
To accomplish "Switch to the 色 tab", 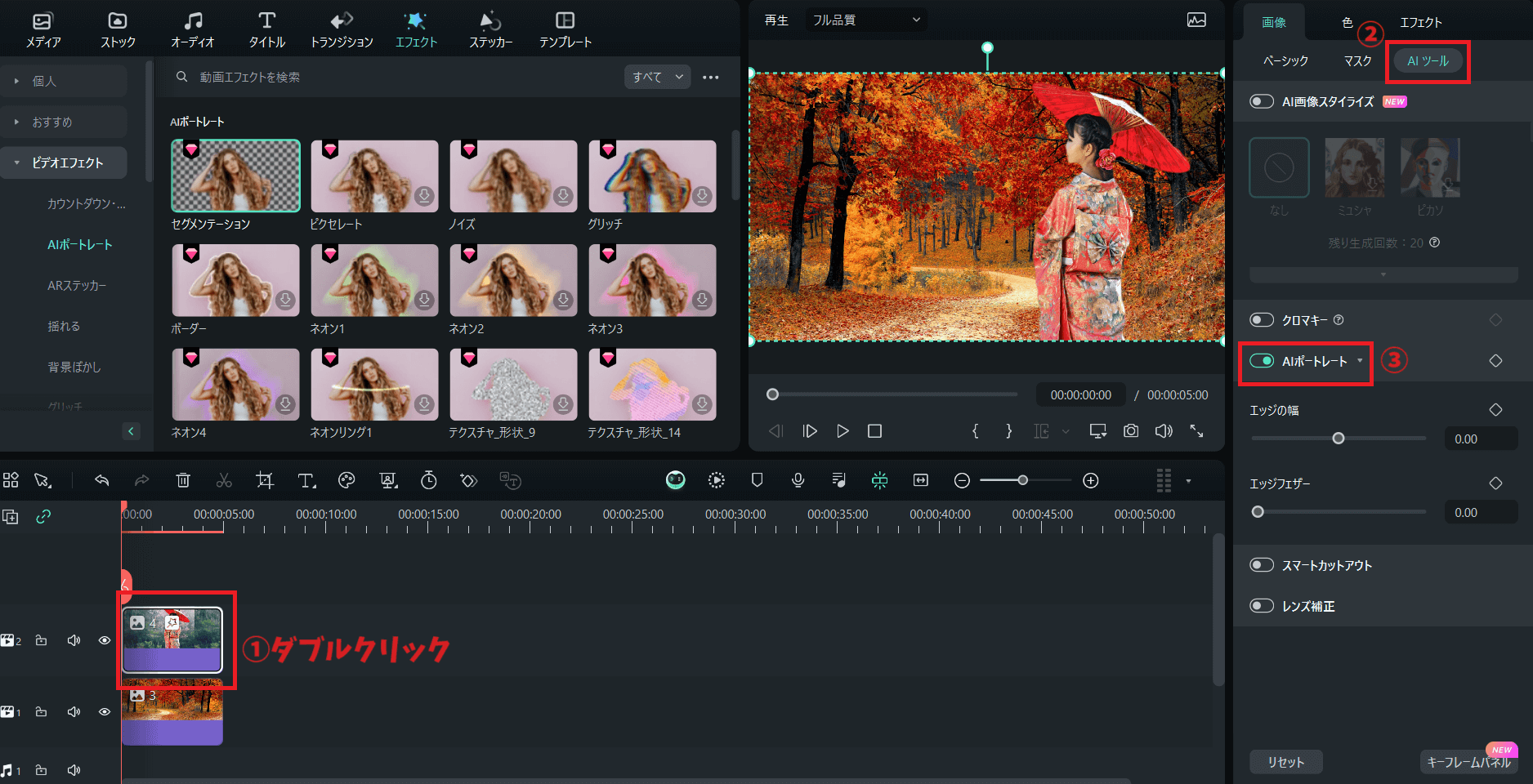I will click(1347, 22).
